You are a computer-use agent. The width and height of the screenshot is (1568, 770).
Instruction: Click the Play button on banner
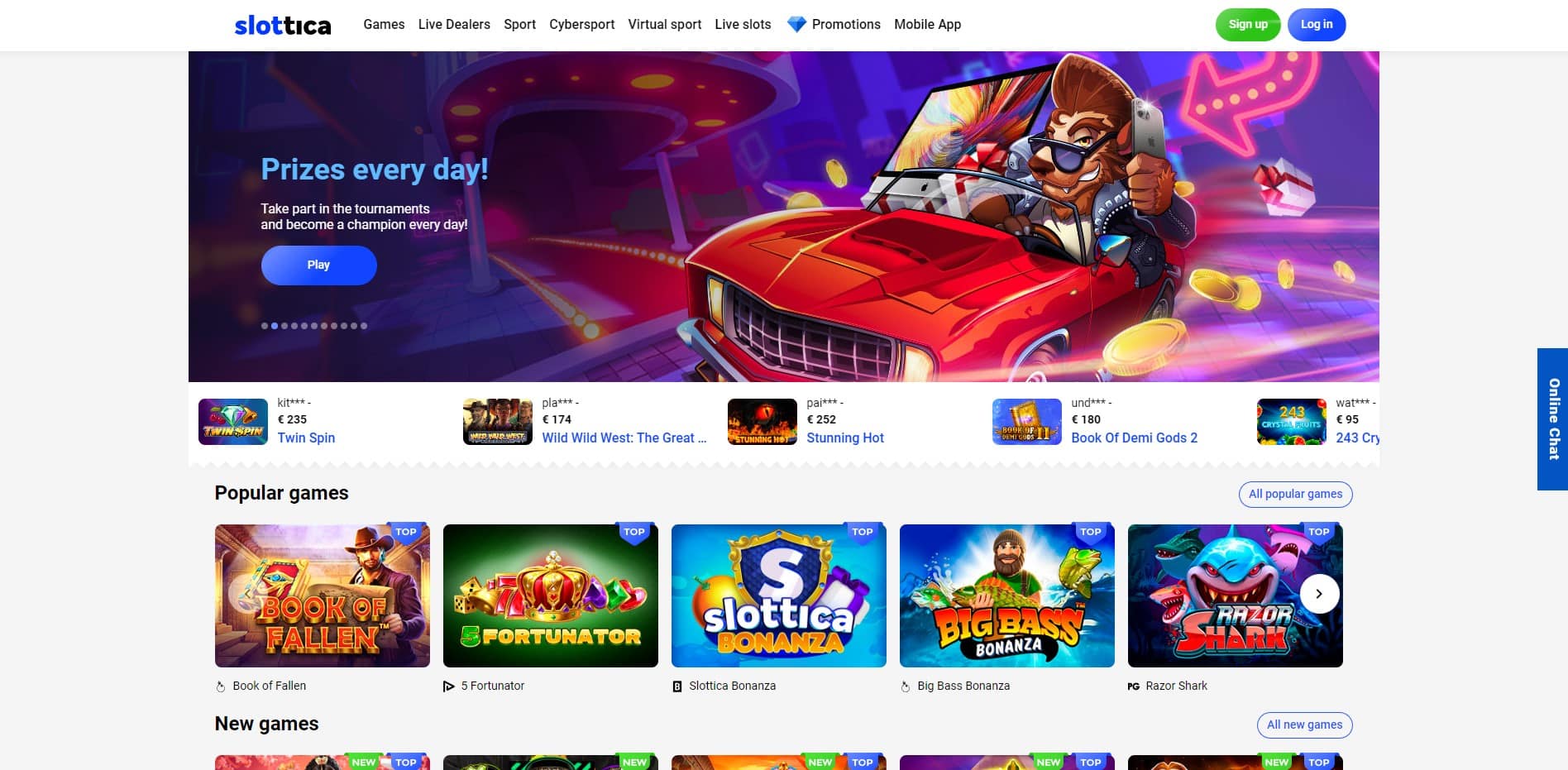(x=319, y=265)
